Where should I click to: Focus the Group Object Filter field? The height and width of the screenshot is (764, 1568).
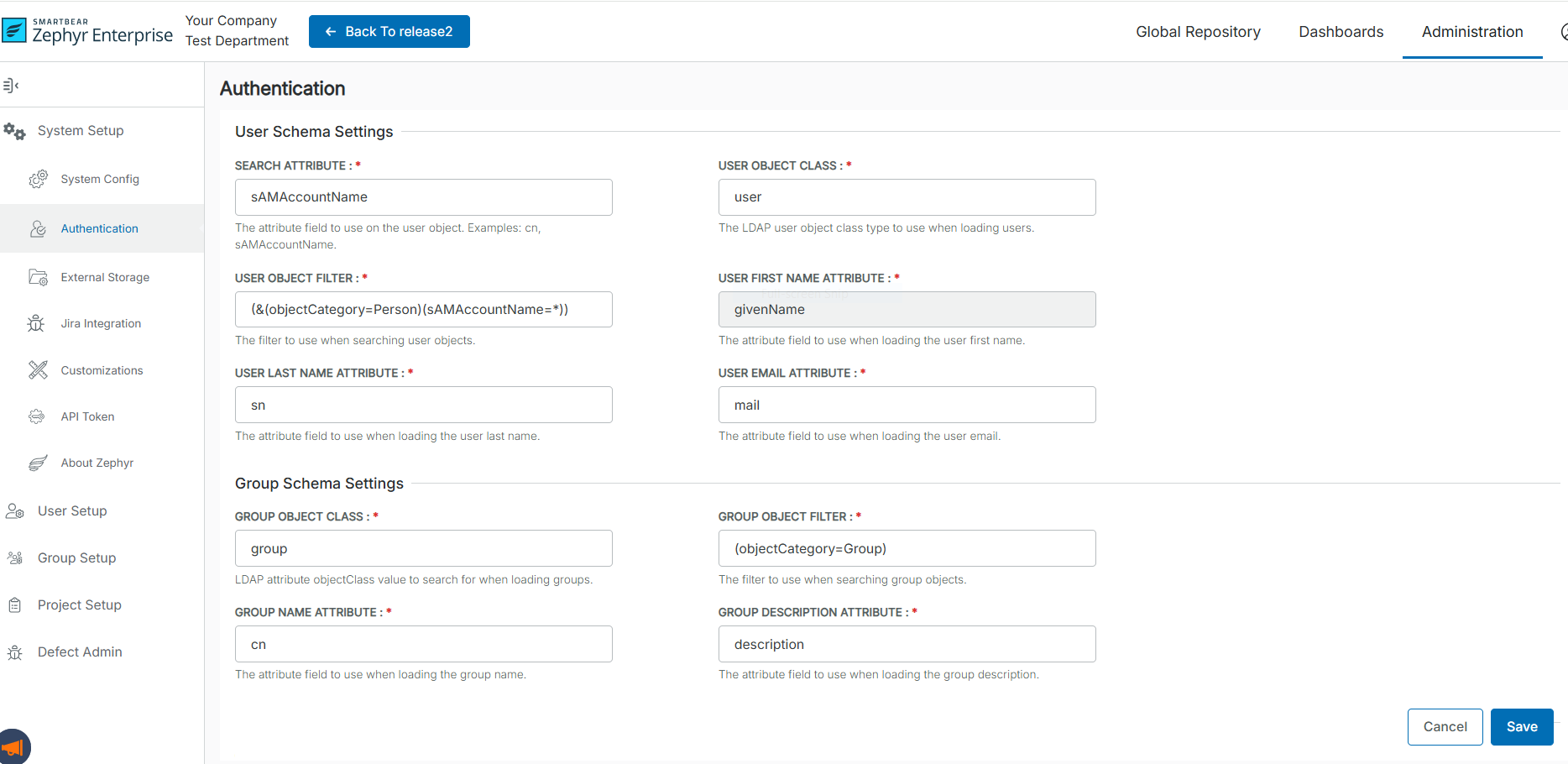907,548
